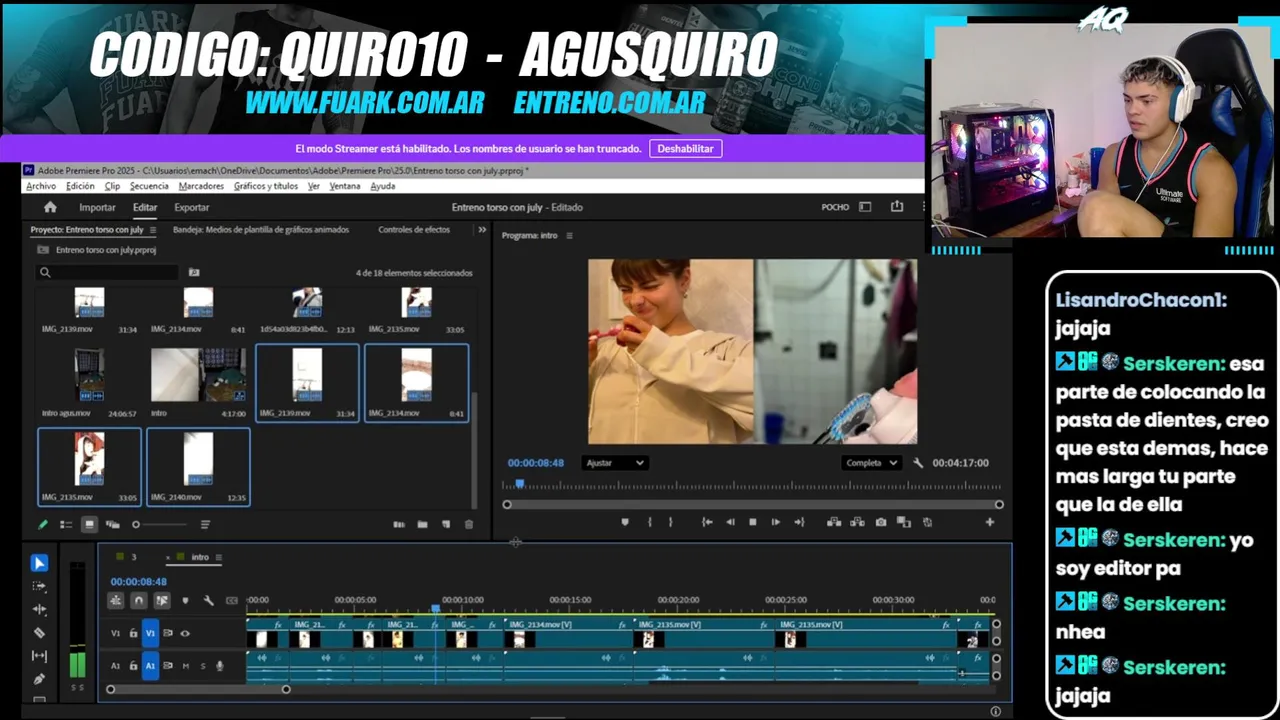
Task: Toggle the highlighted V1 track targeting button
Action: (150, 633)
